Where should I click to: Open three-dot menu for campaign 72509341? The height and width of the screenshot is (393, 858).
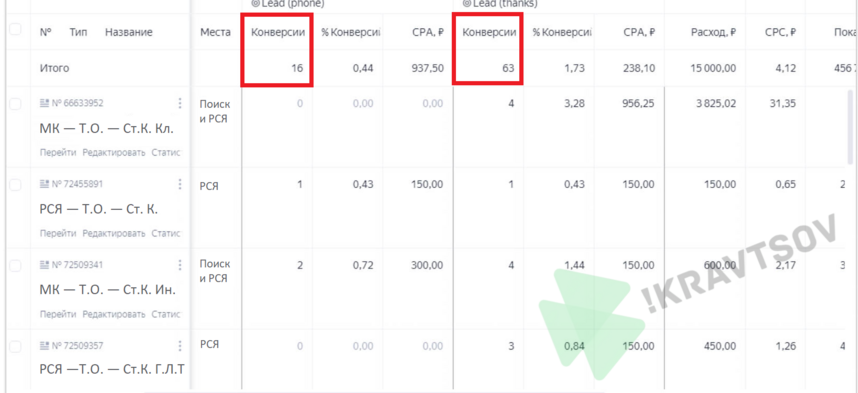180,265
